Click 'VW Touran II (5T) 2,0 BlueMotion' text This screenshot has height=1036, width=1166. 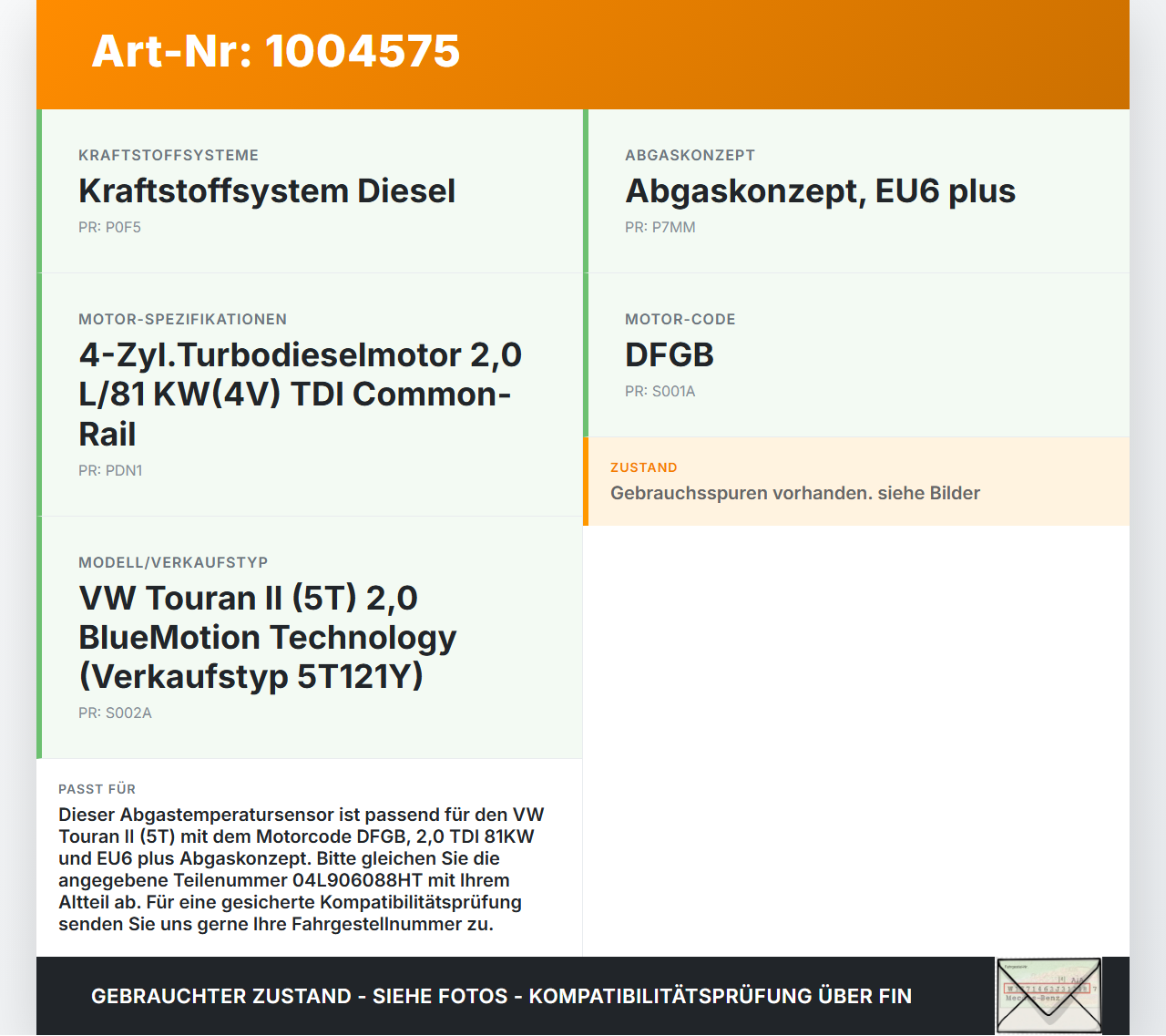[268, 618]
